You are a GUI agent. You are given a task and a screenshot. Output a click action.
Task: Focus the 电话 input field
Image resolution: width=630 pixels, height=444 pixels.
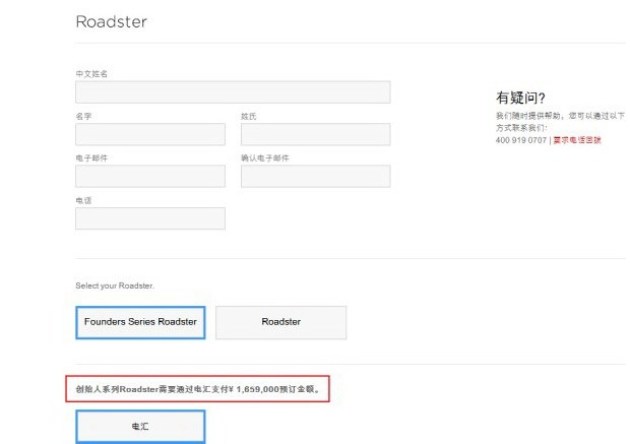tap(150, 218)
